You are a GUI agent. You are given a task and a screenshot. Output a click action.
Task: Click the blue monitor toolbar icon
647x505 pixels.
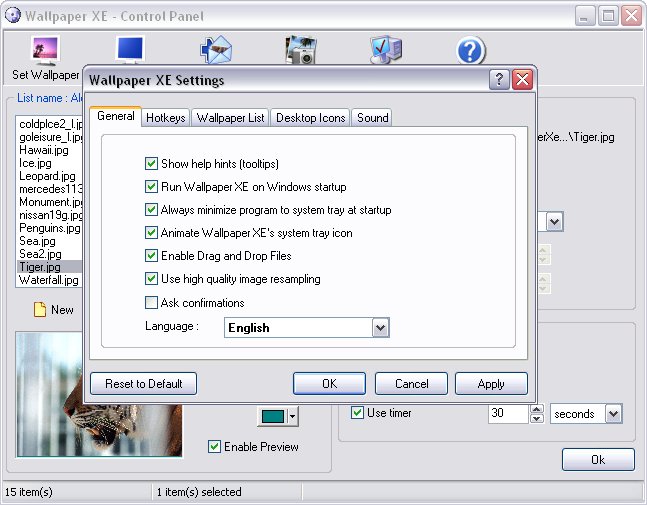coord(130,50)
